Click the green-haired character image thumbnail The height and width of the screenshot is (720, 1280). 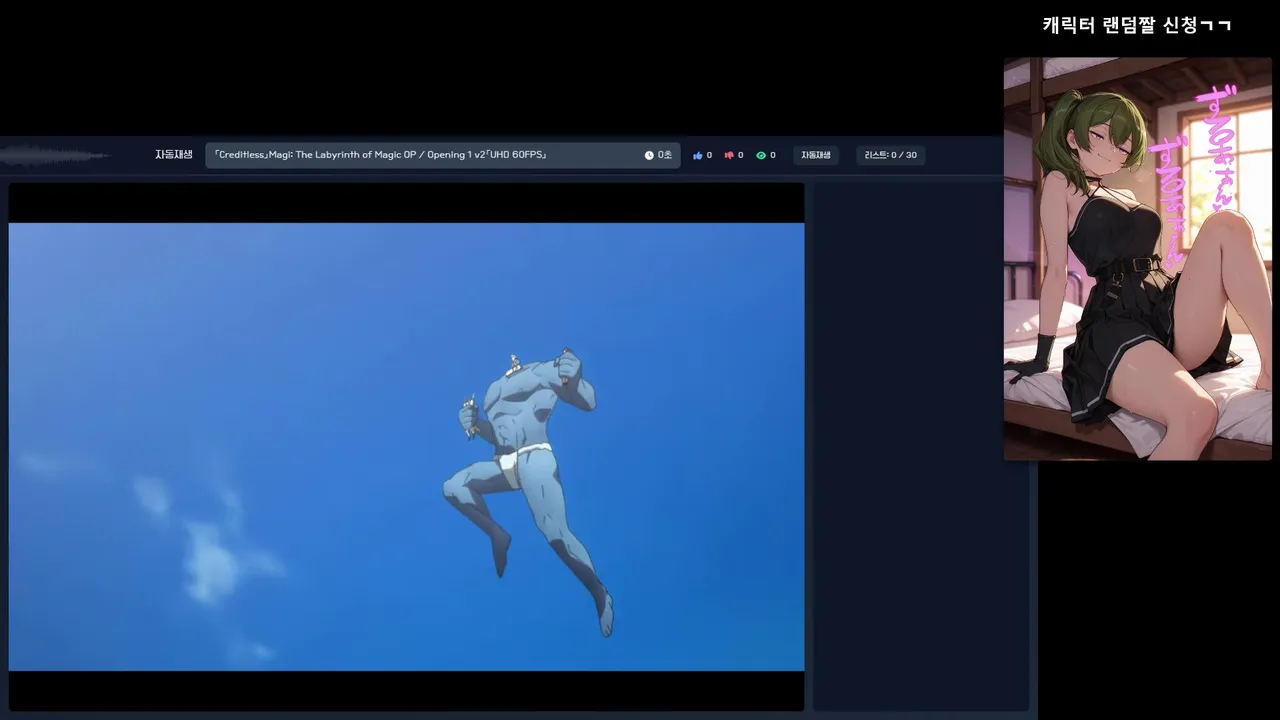pyautogui.click(x=1138, y=259)
